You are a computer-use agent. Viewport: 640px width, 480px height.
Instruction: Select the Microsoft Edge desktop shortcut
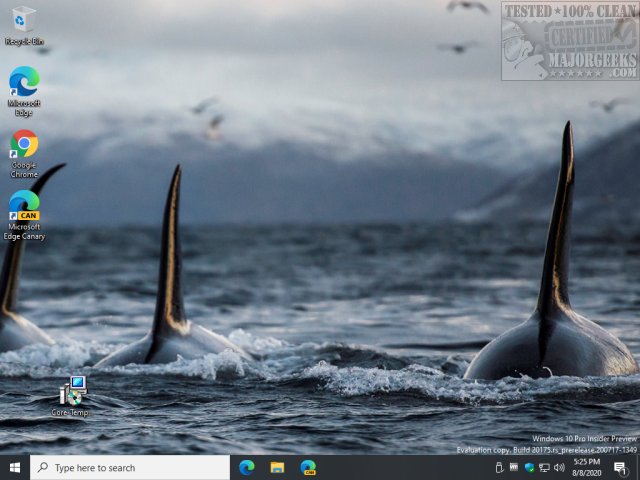click(23, 82)
